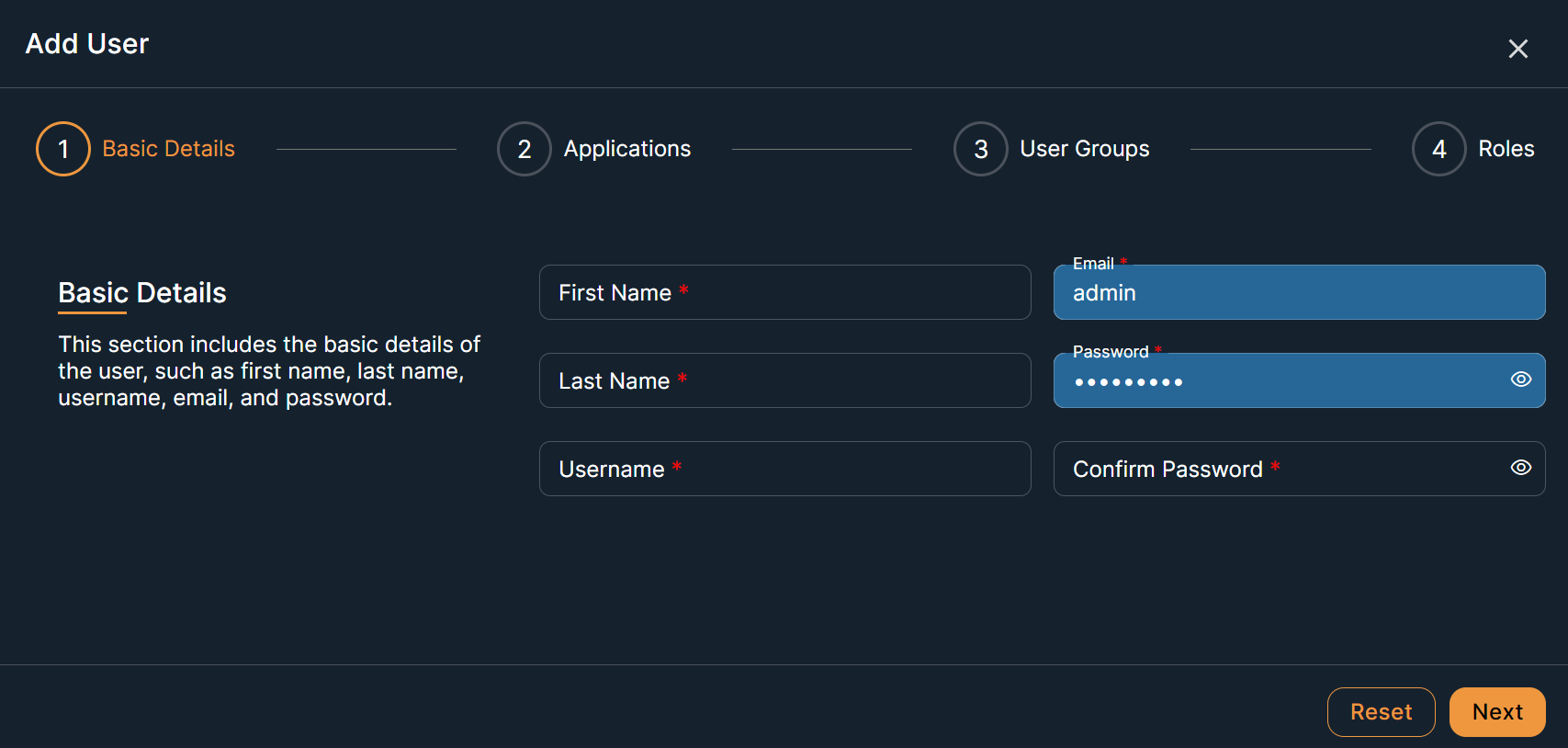Focus the Confirm Password field

pos(1277,469)
